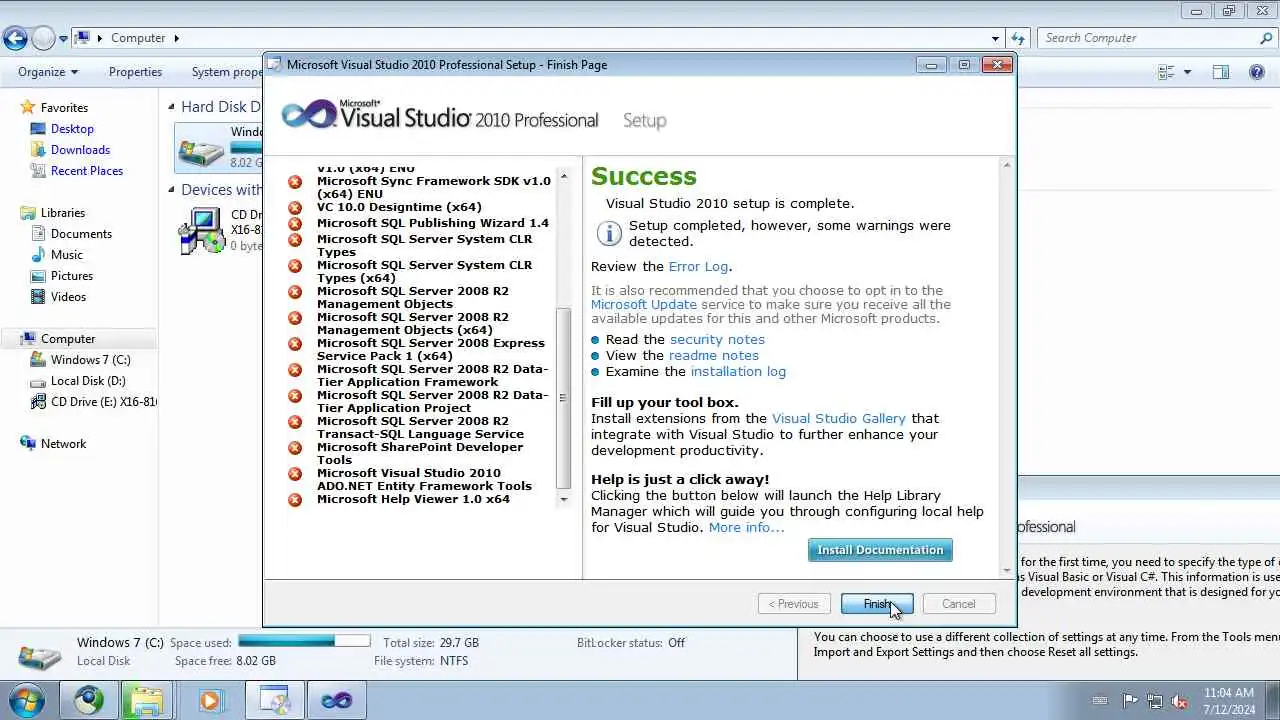Viewport: 1280px width, 720px height.
Task: Click Install Documentation button
Action: [880, 550]
